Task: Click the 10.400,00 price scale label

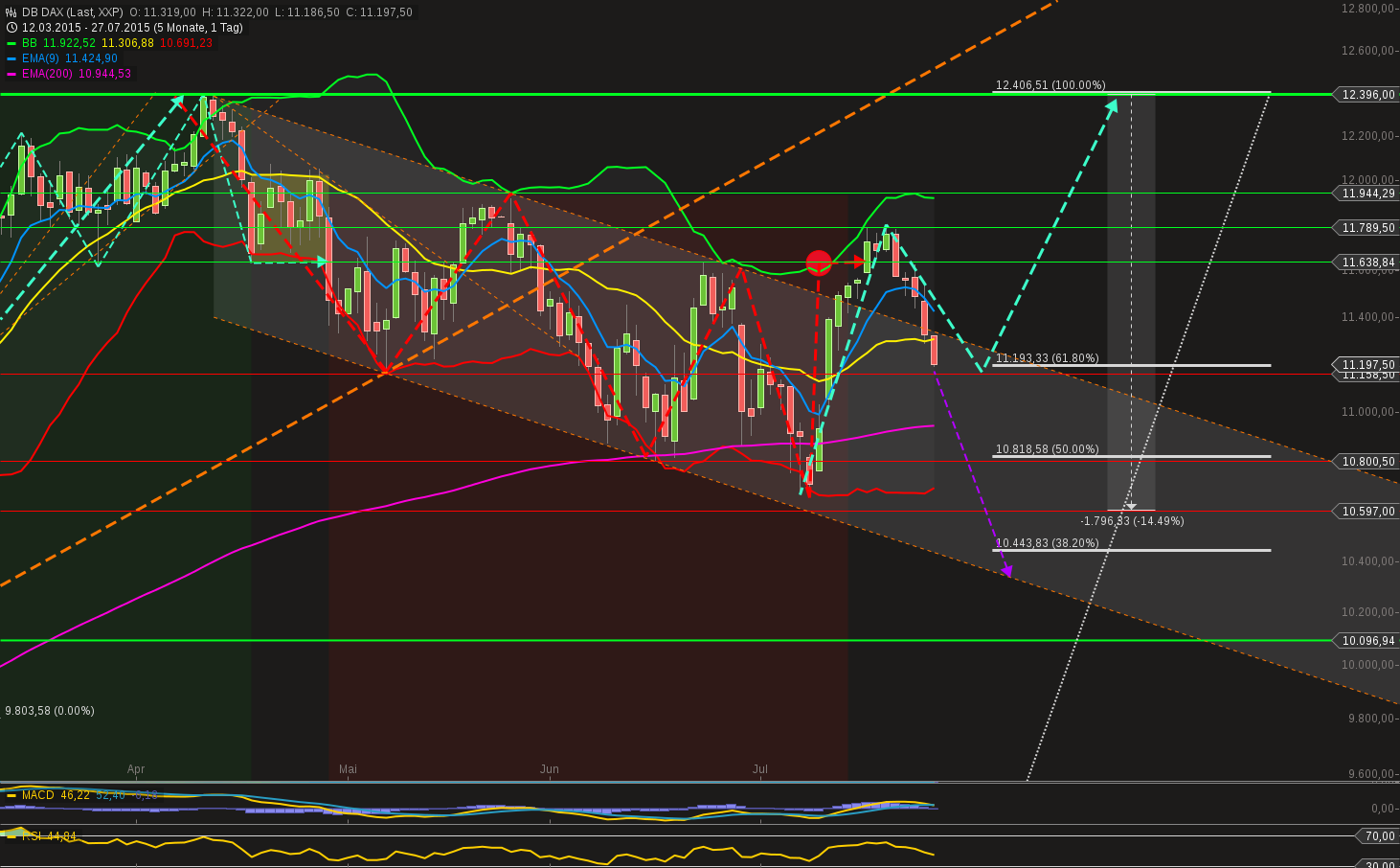Action: tap(1367, 561)
